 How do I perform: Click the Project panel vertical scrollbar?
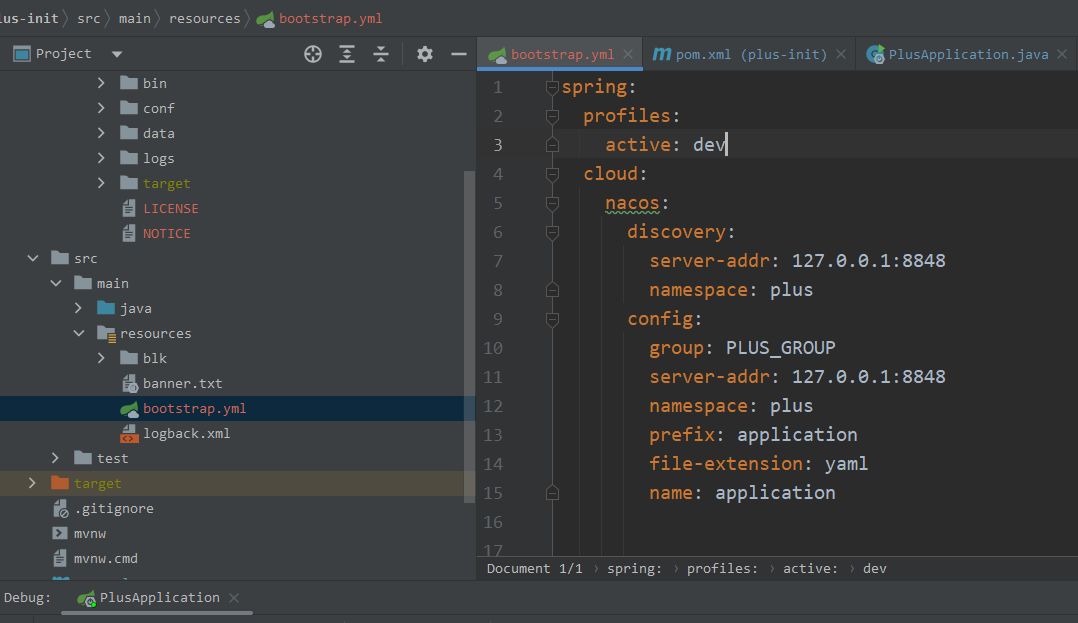pyautogui.click(x=470, y=336)
